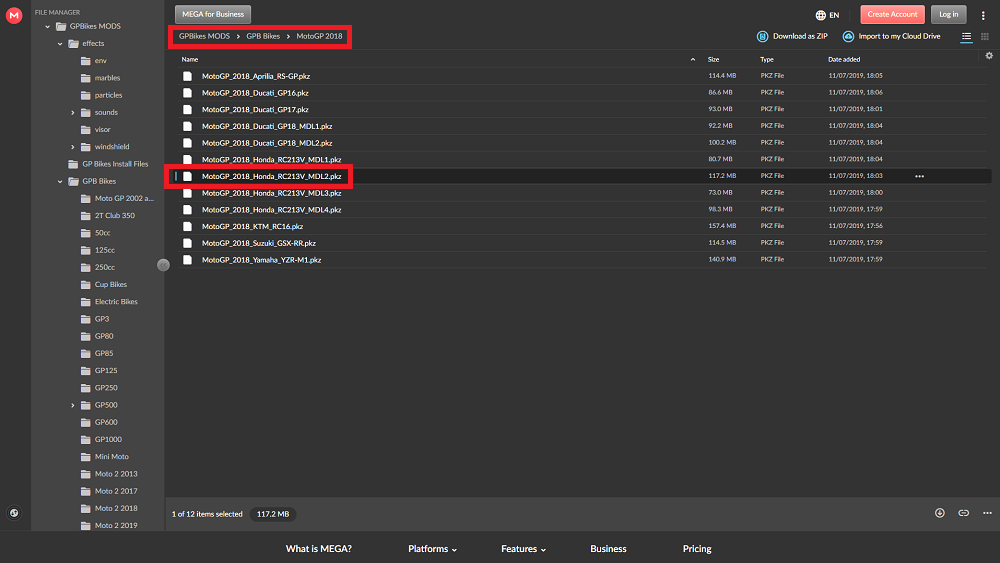Open the GP125 folder in sidebar

[106, 370]
